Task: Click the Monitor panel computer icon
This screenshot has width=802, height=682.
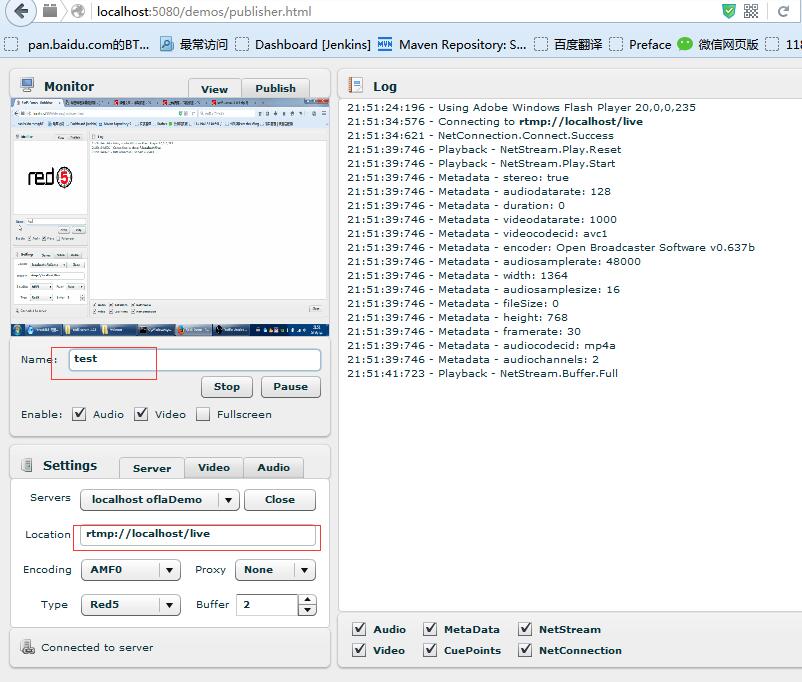Action: point(27,84)
